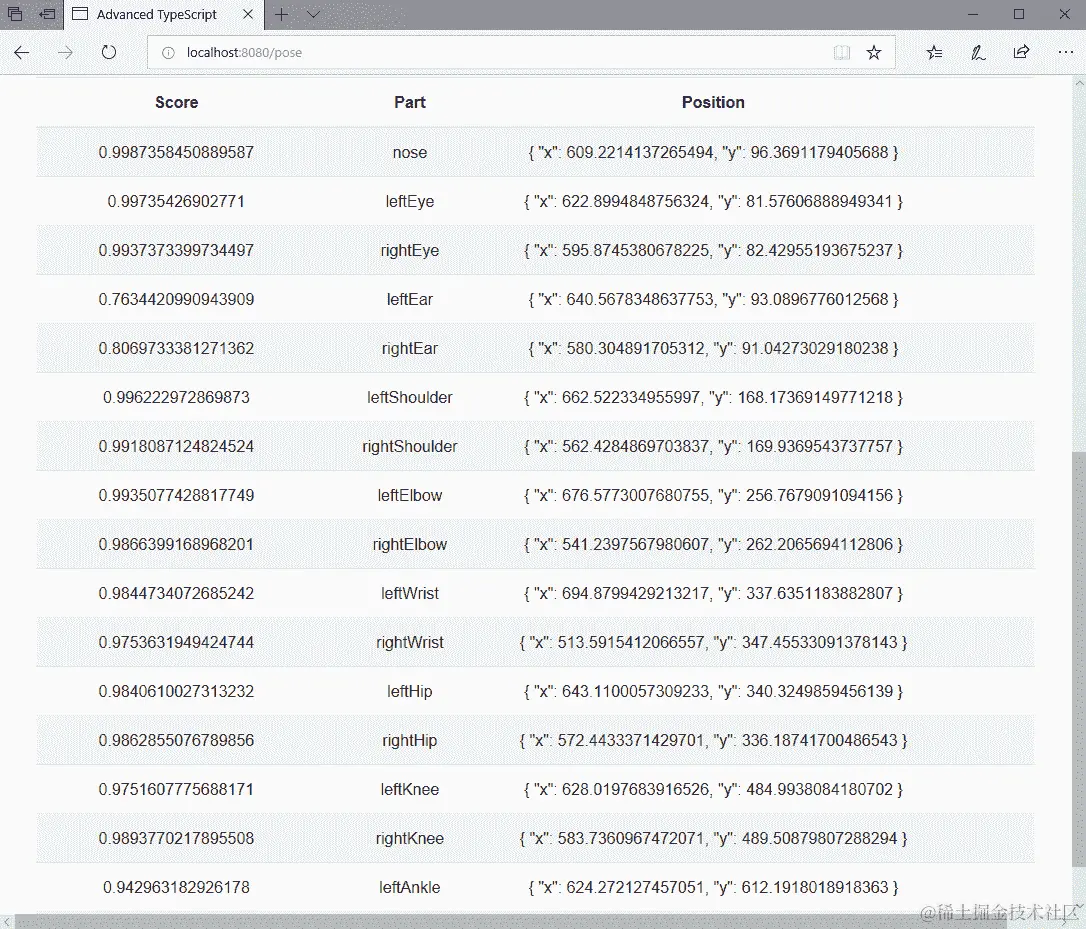
Task: Click the rightKnee position value cell
Action: 713,839
